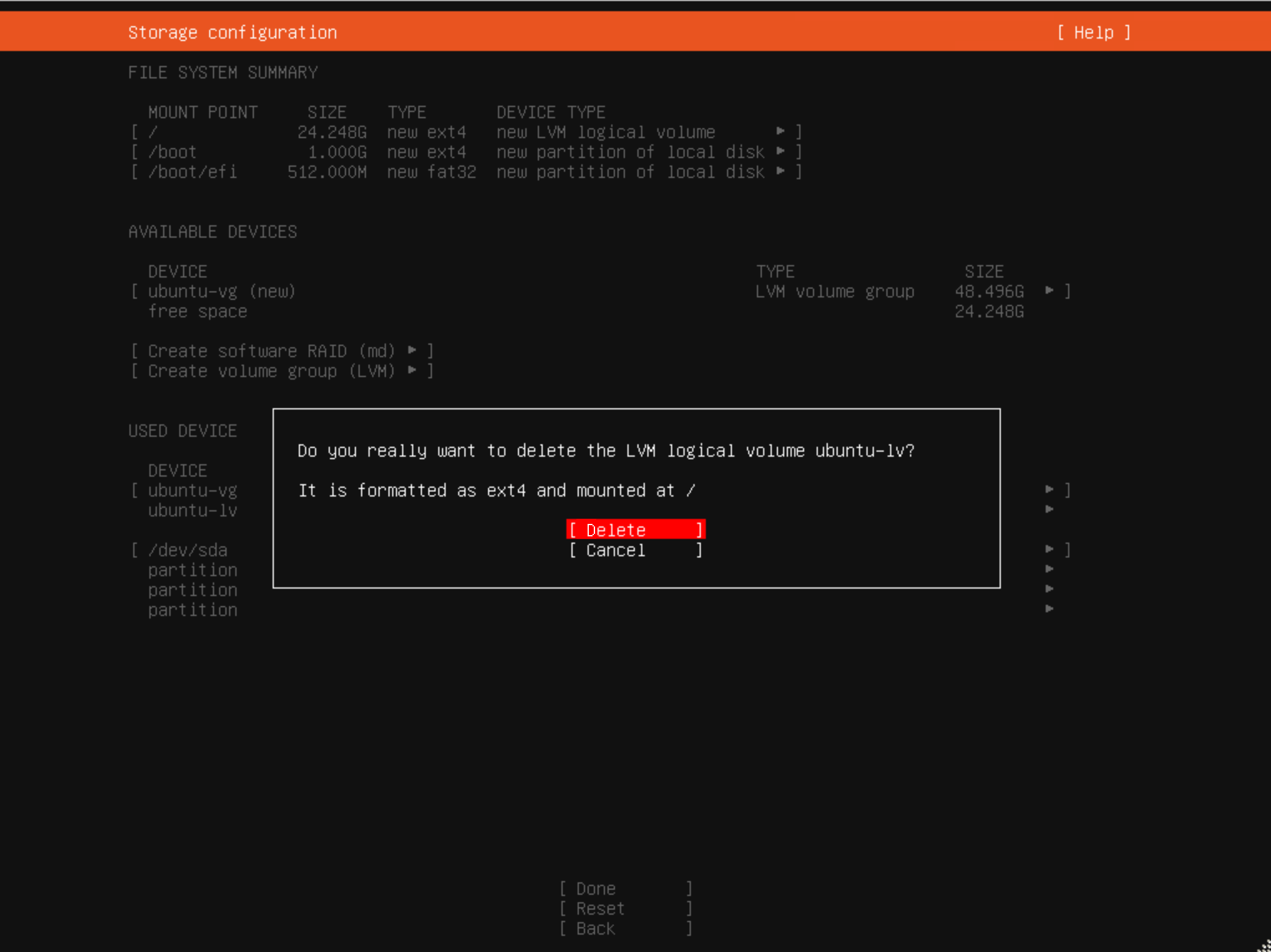1271x952 pixels.
Task: Select the ubuntu-lv row in used devices
Action: pos(193,510)
